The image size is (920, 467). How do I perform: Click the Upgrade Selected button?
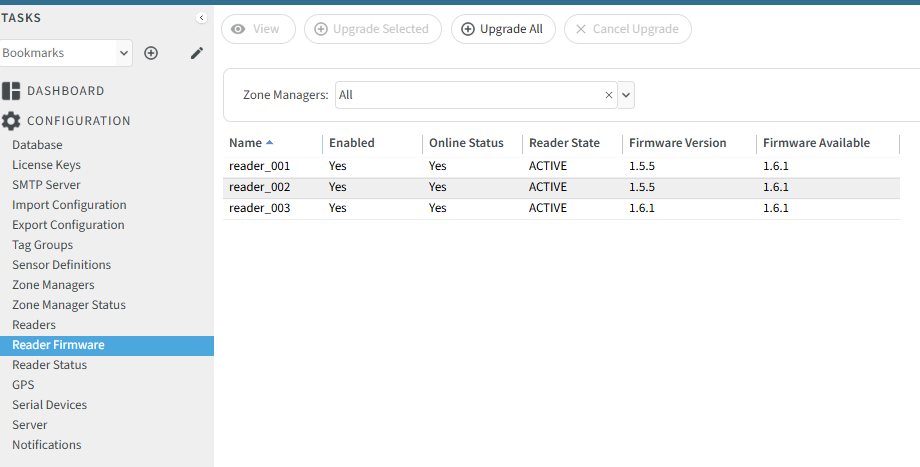[x=372, y=29]
